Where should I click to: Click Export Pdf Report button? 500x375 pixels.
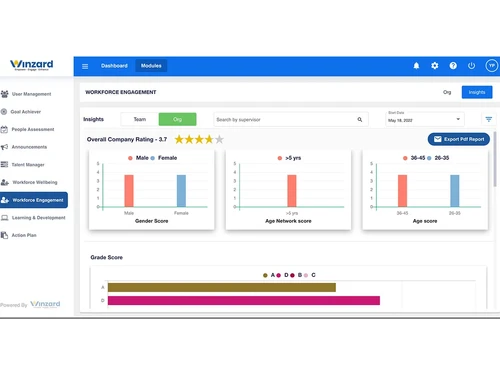[x=459, y=139]
